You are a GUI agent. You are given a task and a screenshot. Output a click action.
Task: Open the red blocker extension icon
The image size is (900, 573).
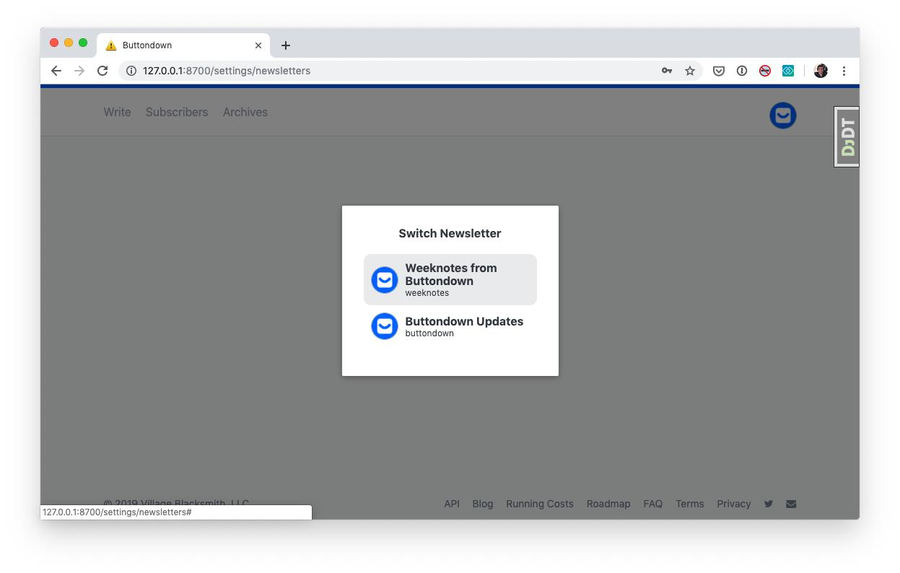(x=765, y=71)
